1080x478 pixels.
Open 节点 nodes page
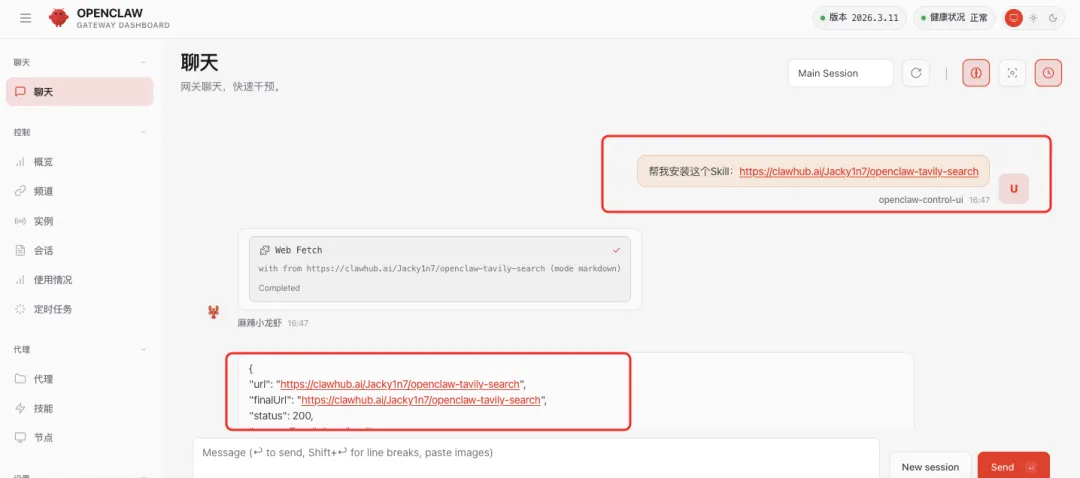pyautogui.click(x=80, y=437)
